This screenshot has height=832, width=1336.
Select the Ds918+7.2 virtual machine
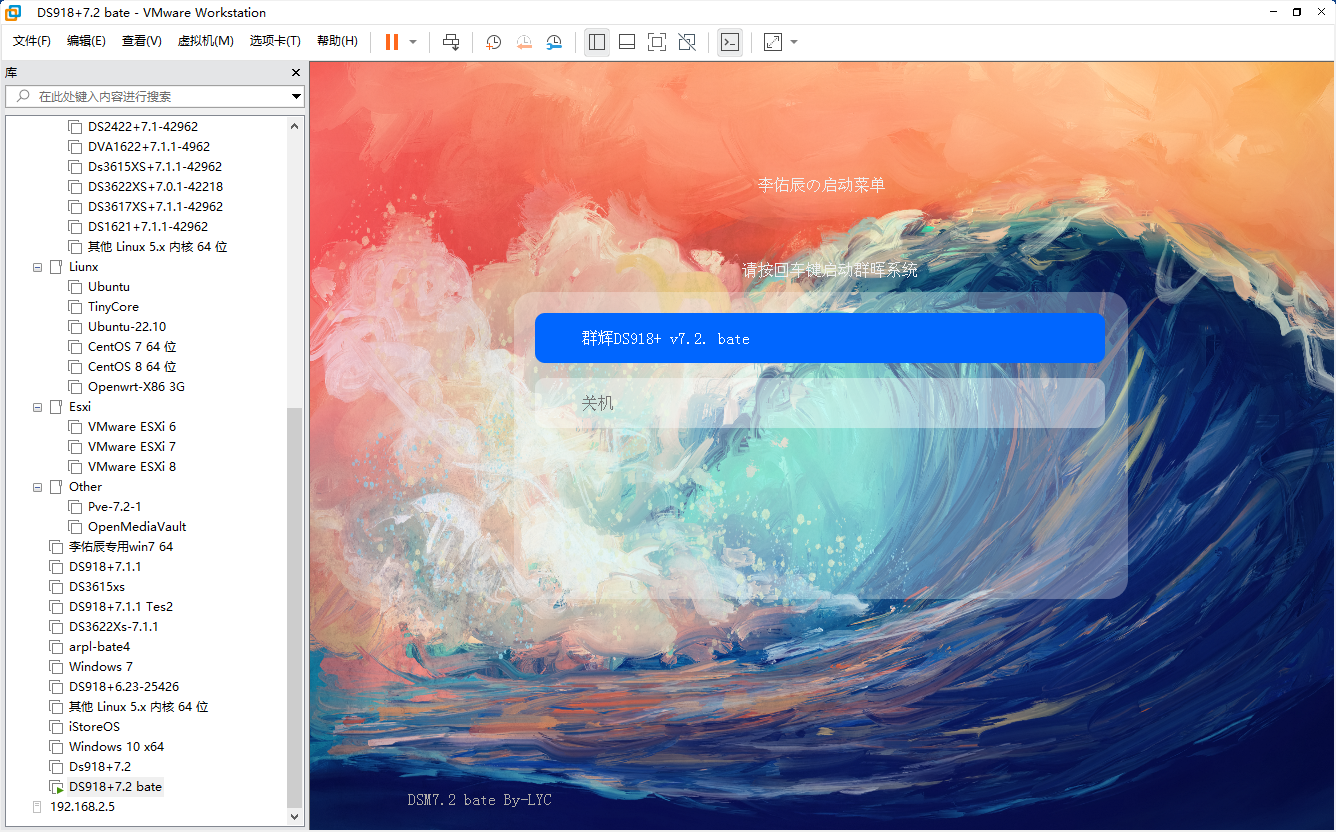[100, 767]
